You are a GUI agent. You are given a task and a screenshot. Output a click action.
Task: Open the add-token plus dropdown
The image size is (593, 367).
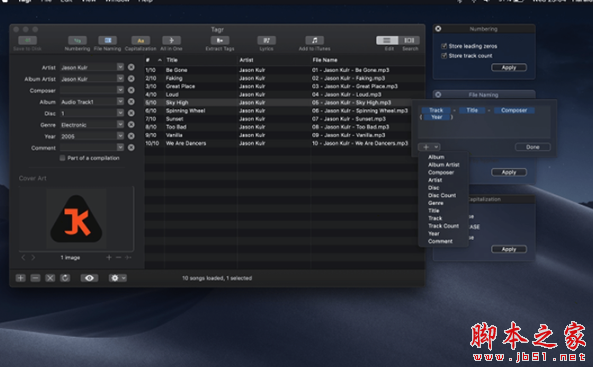(x=429, y=147)
